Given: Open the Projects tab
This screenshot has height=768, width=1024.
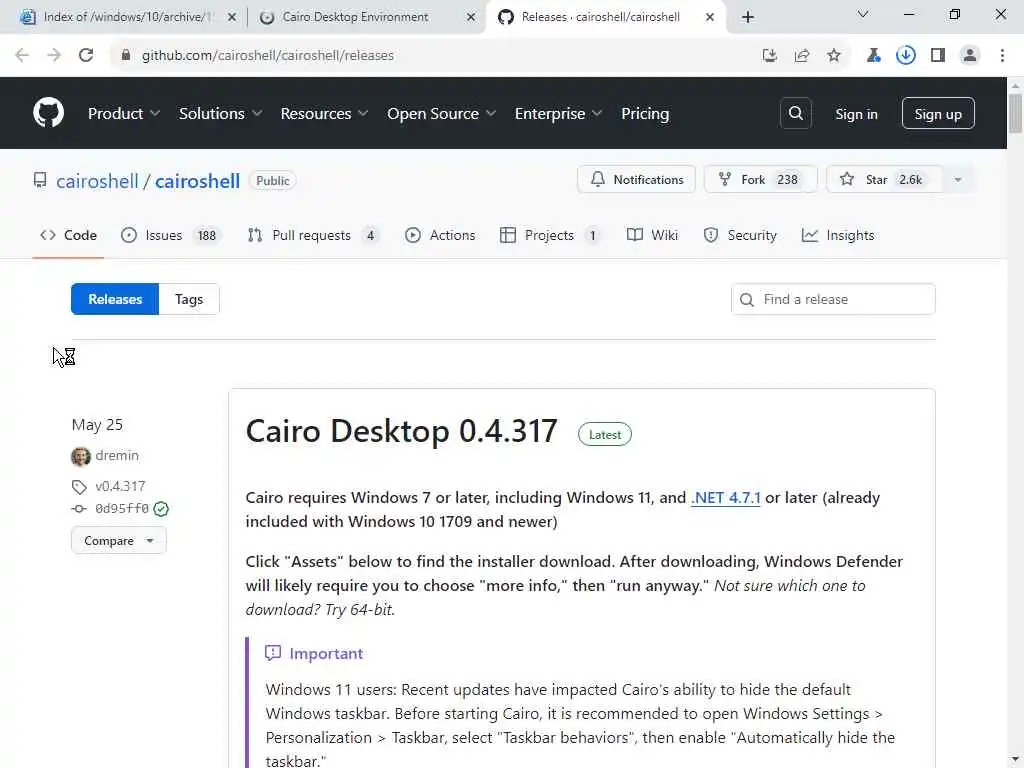Looking at the screenshot, I should 550,235.
